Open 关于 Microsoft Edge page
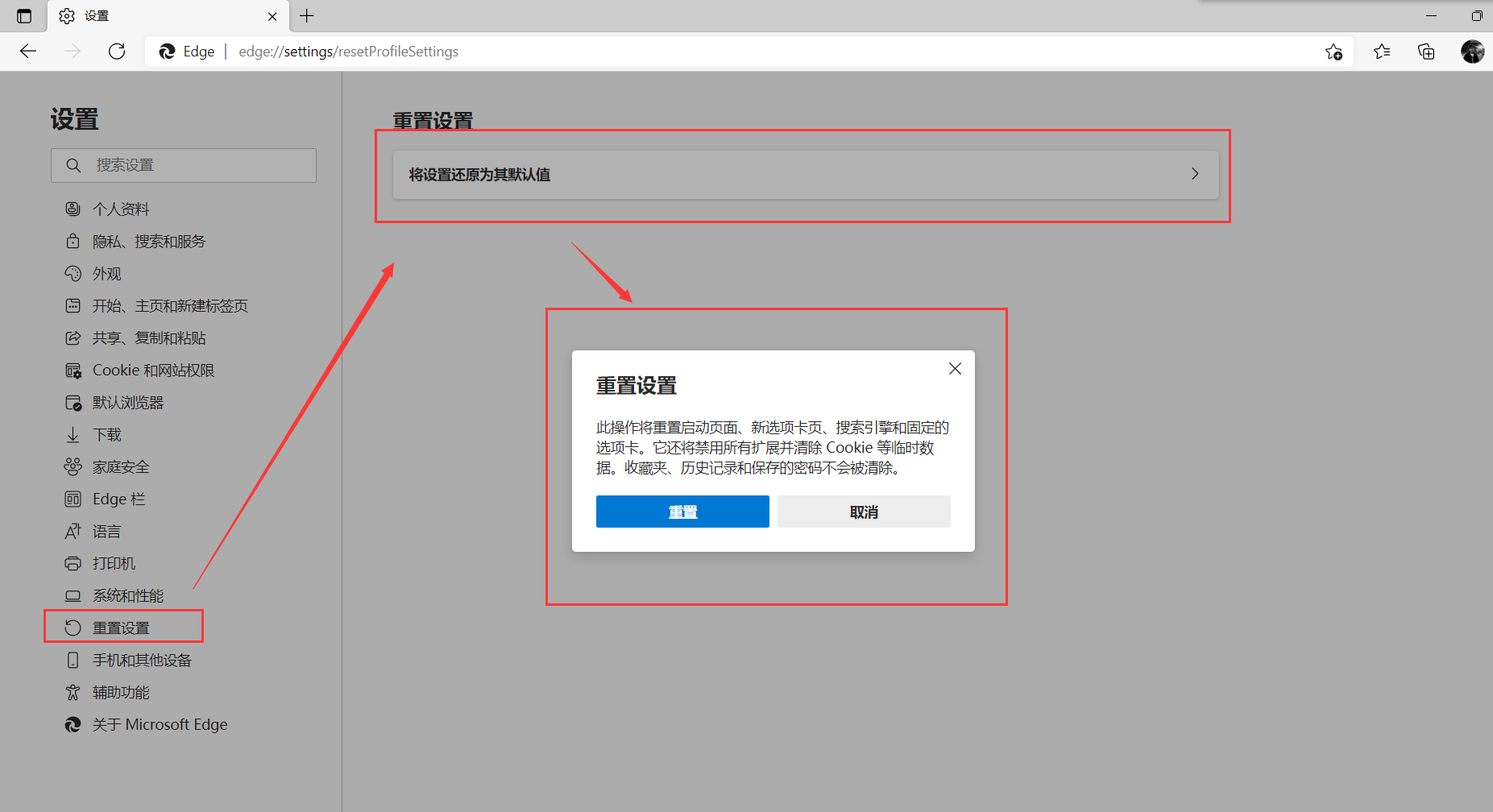Image resolution: width=1493 pixels, height=812 pixels. pos(159,724)
